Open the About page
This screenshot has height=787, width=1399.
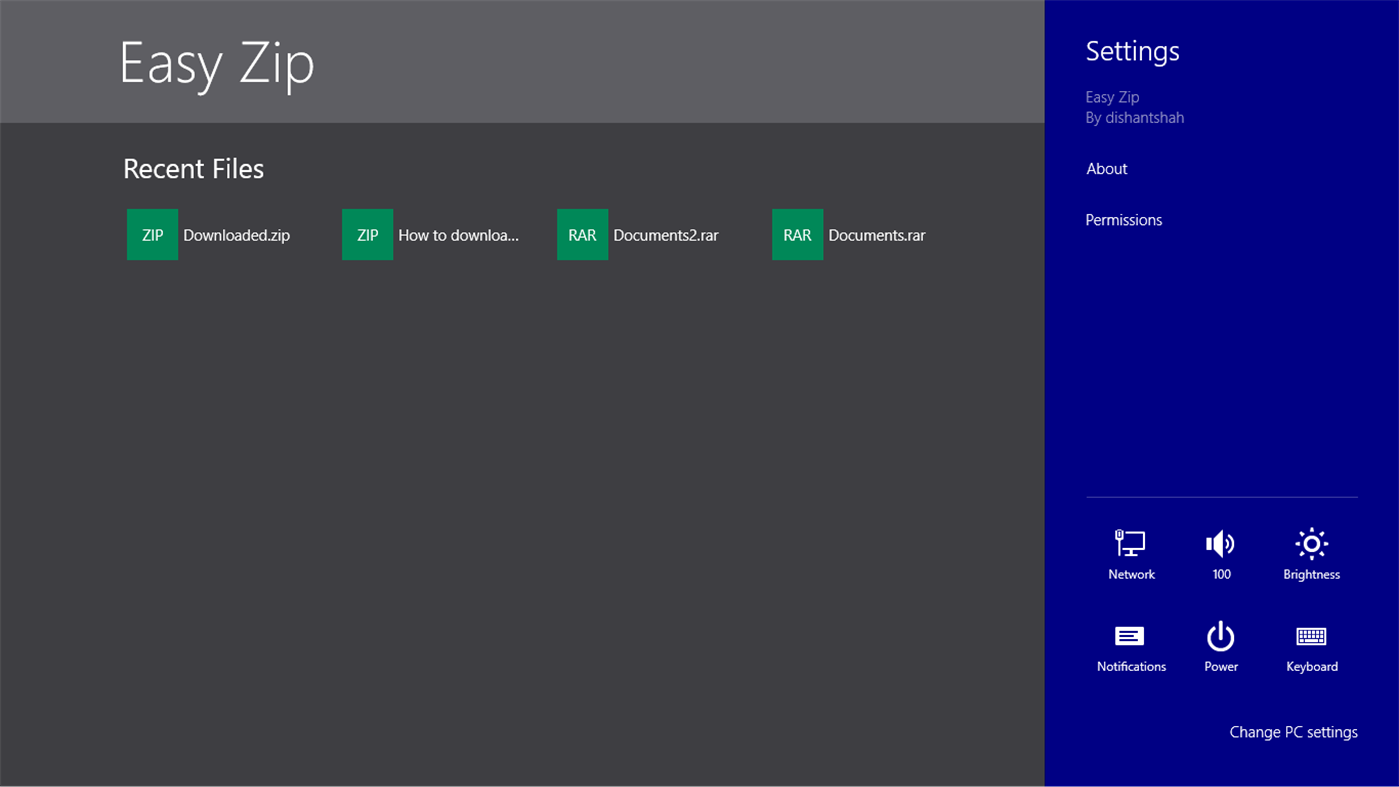click(1106, 168)
